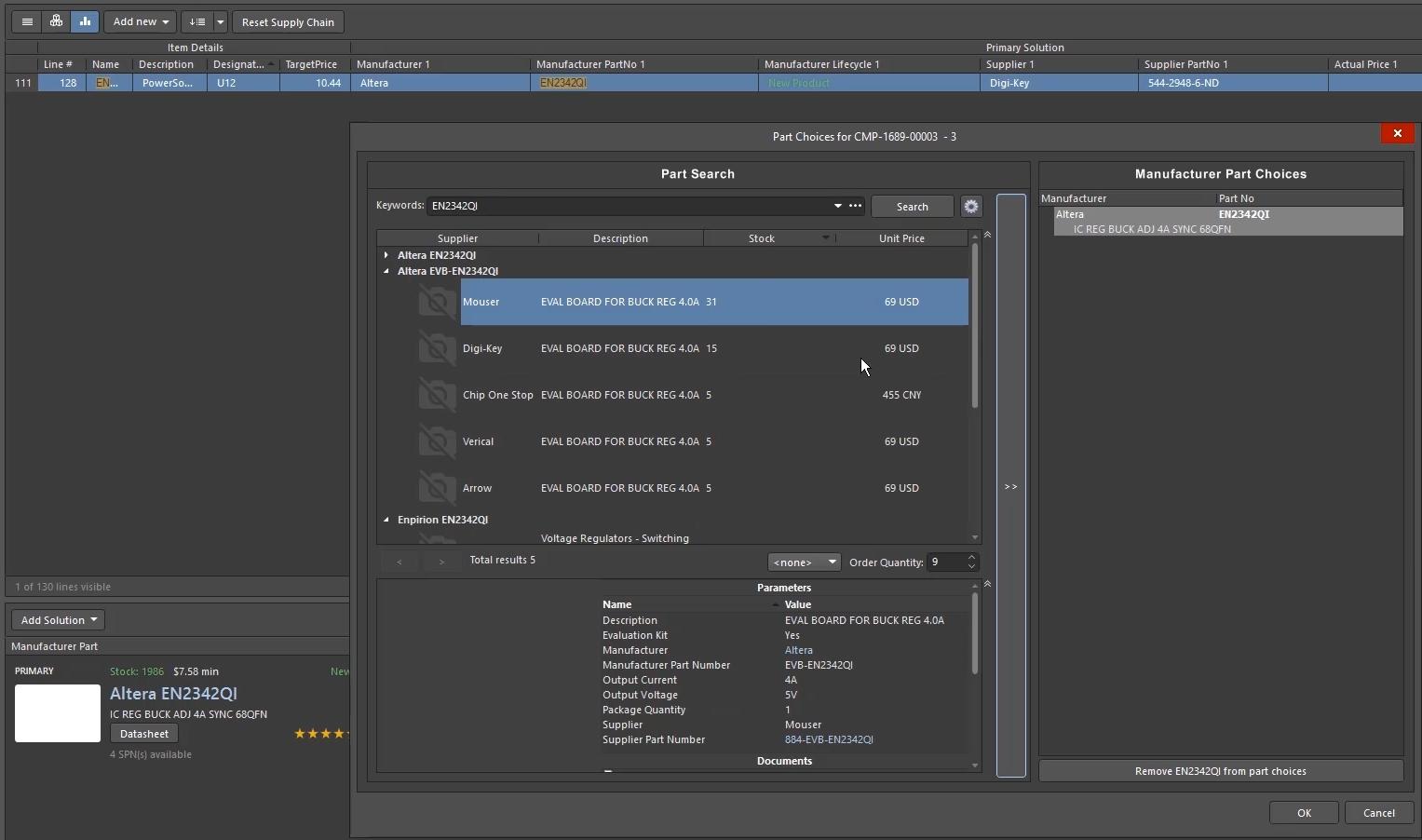This screenshot has width=1422, height=840.
Task: Open the Datasheet button
Action: pos(144,734)
